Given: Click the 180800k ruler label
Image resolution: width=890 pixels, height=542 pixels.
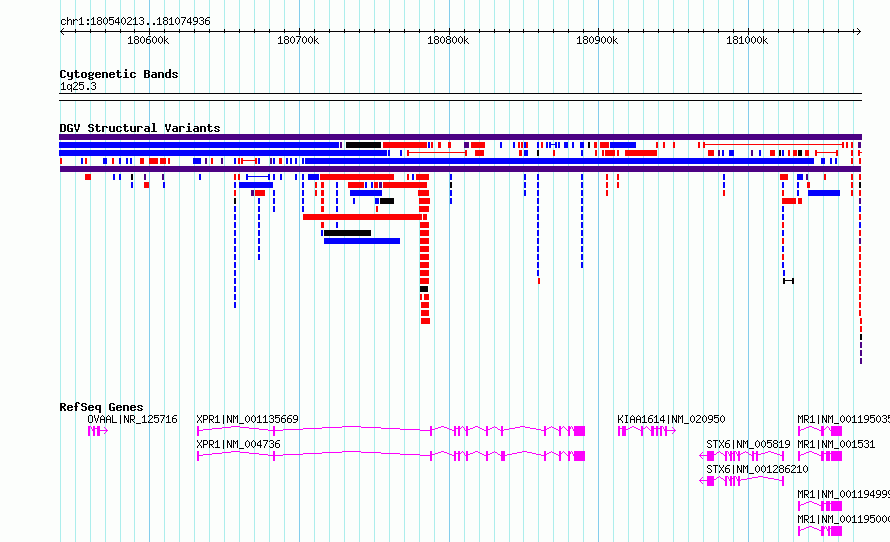Looking at the screenshot, I should 448,40.
